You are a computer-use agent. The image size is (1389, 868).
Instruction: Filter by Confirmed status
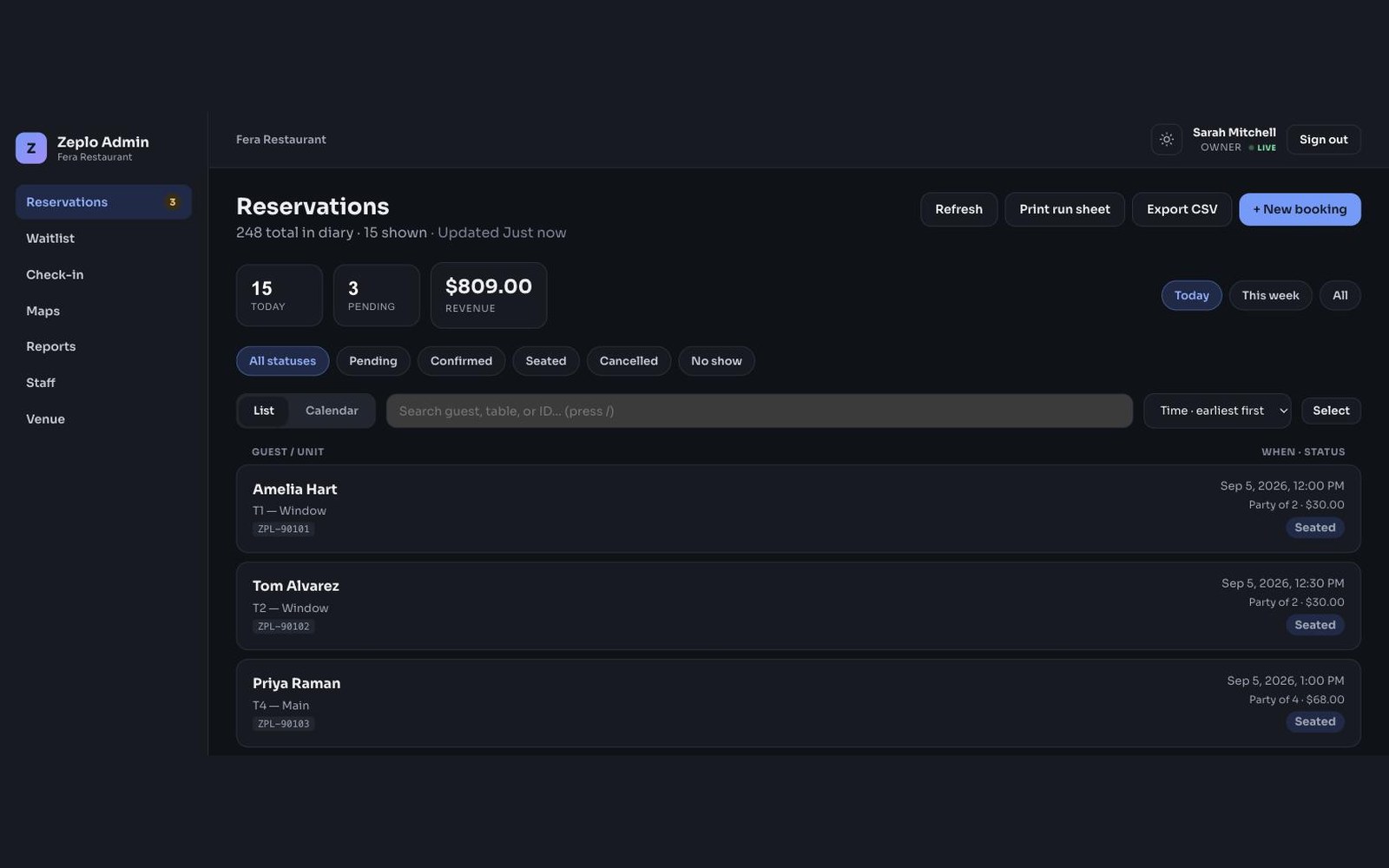[461, 361]
